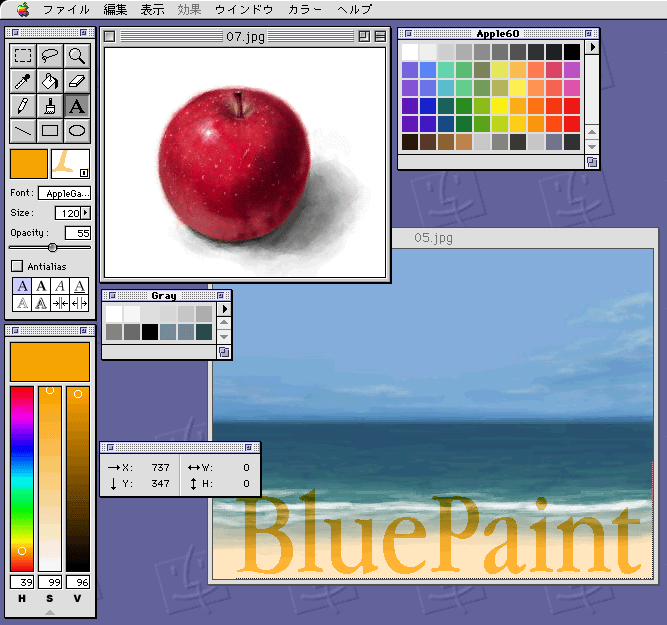
Task: Choose the underline text style button
Action: click(79, 286)
